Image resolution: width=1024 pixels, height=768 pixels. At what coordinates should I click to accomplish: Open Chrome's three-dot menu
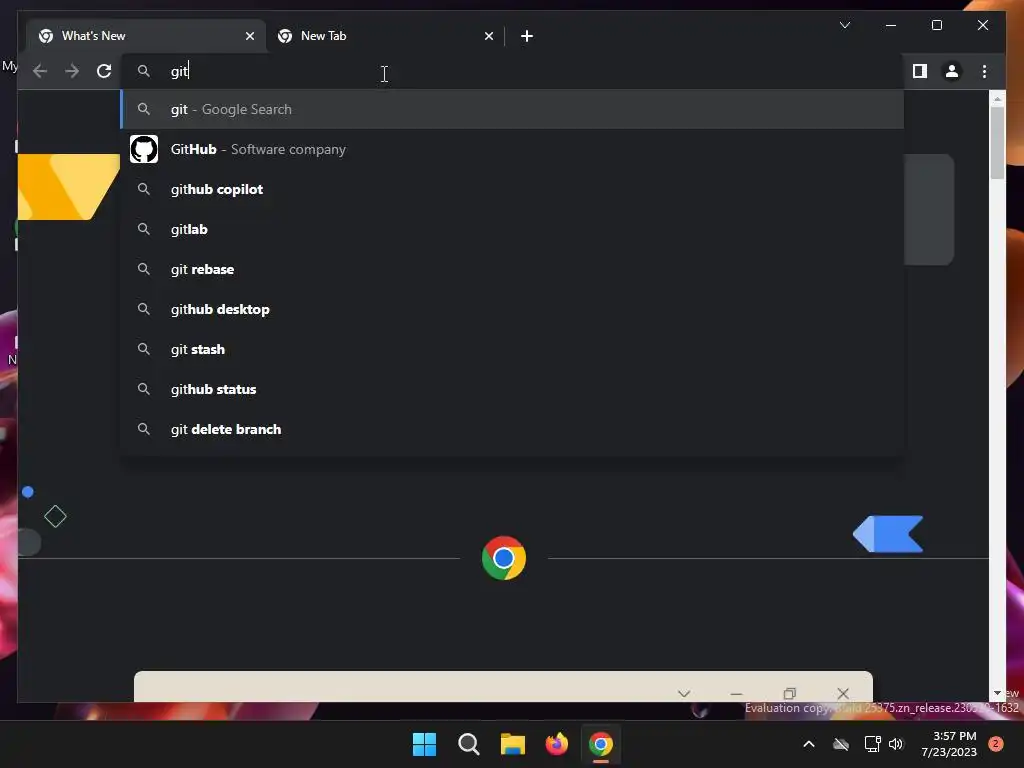coord(984,71)
